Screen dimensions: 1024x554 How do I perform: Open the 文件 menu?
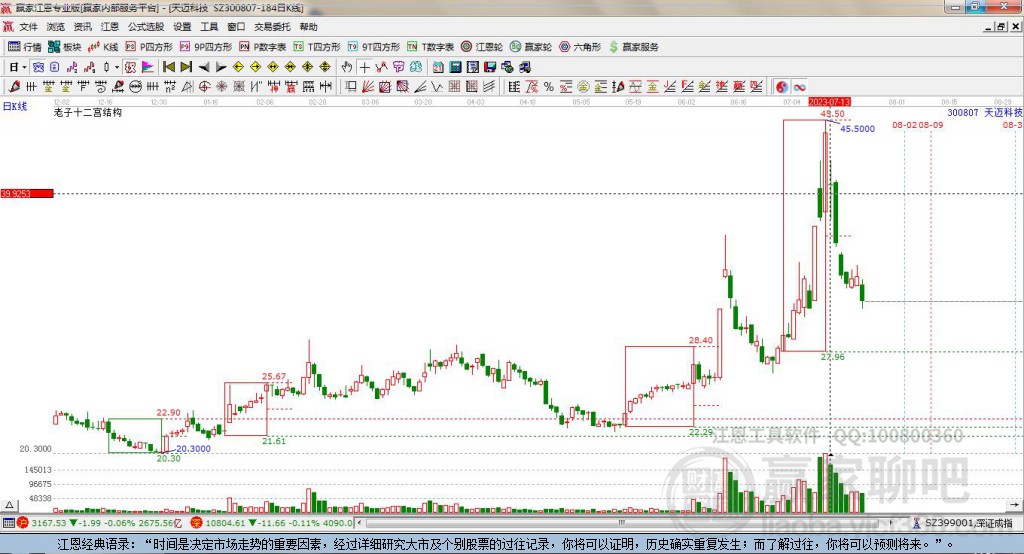(x=28, y=27)
